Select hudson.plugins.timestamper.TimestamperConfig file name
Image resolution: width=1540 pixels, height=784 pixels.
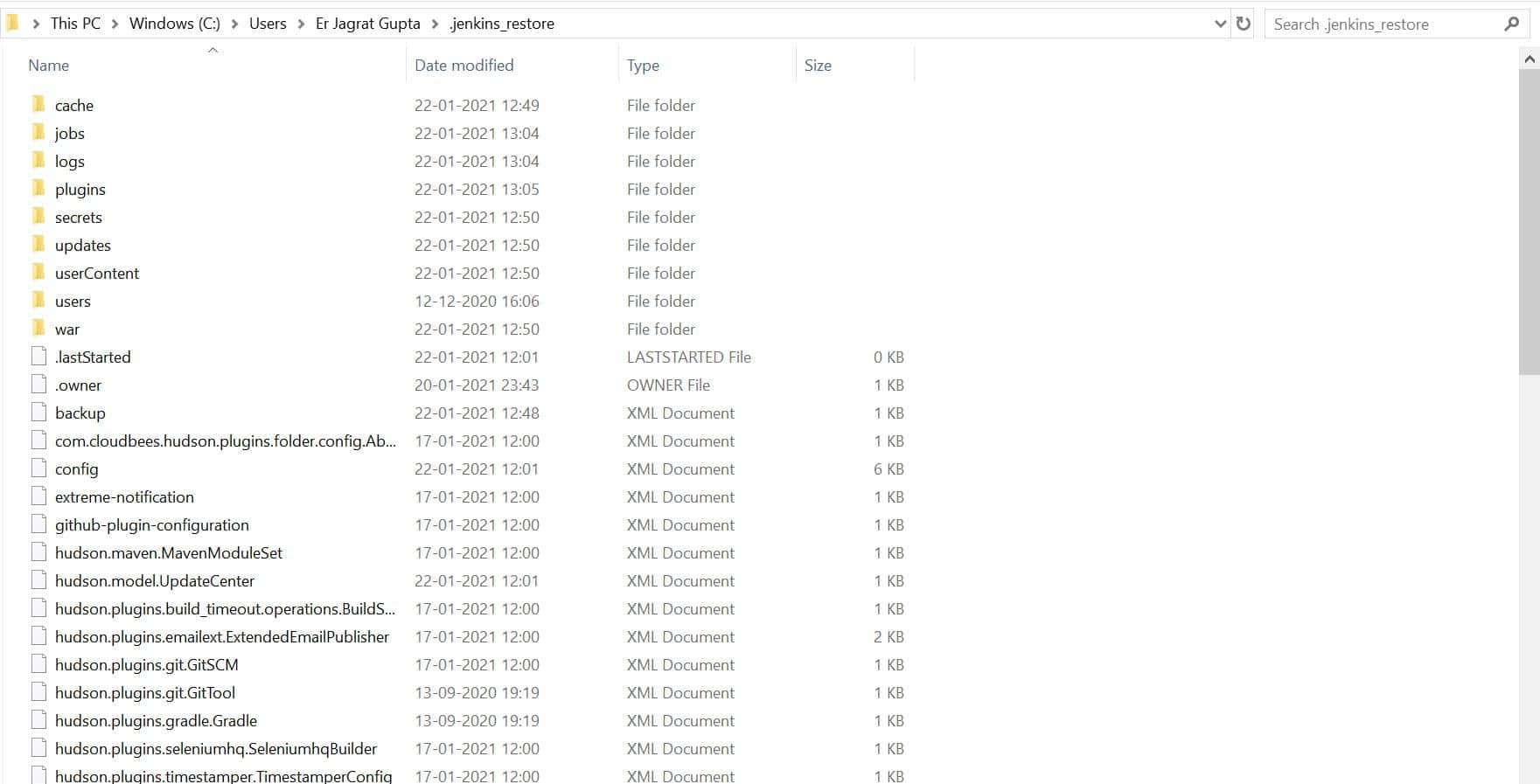(x=224, y=775)
